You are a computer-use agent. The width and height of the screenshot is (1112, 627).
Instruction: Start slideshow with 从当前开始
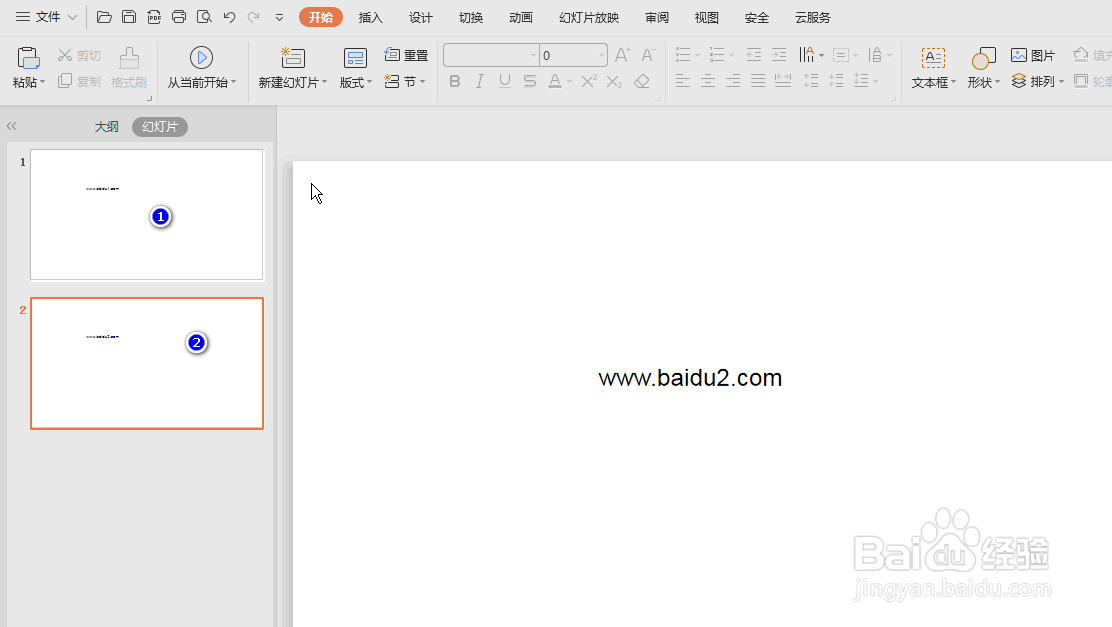(201, 68)
